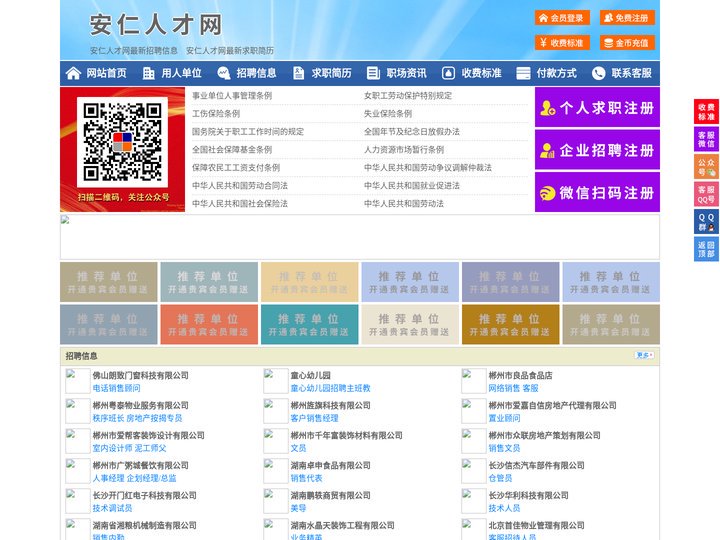The image size is (720, 540).
Task: Click the person icon on 企业招聘注册
Action: 547,150
